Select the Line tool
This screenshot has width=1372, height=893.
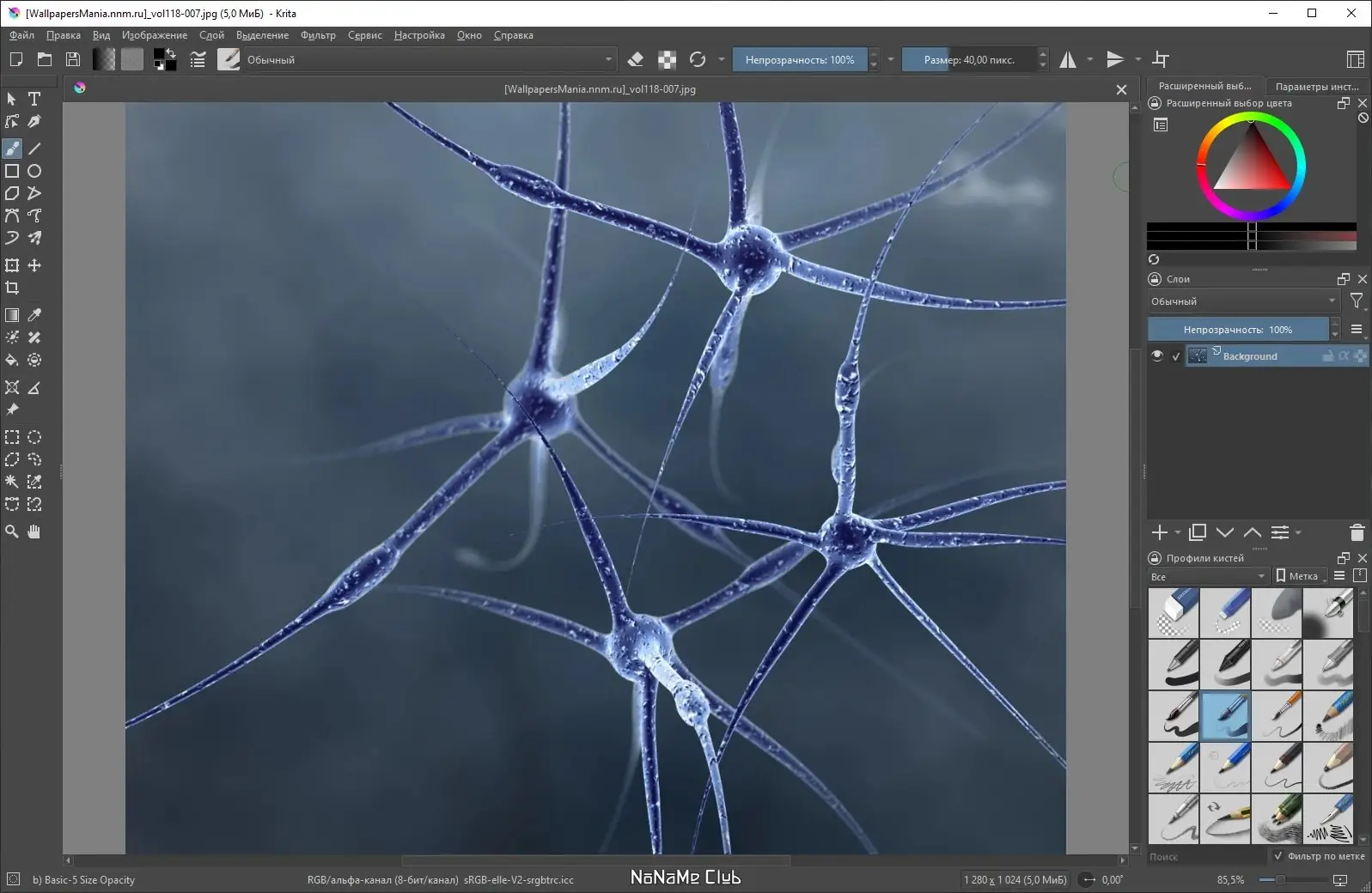tap(34, 149)
